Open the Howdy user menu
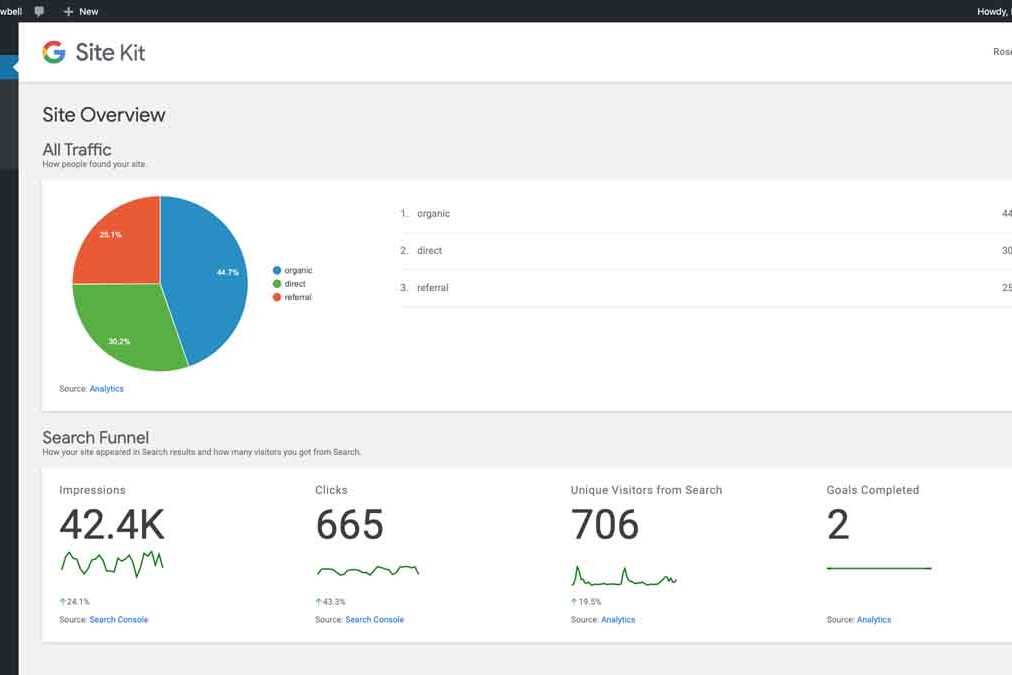Image resolution: width=1012 pixels, height=675 pixels. click(993, 11)
